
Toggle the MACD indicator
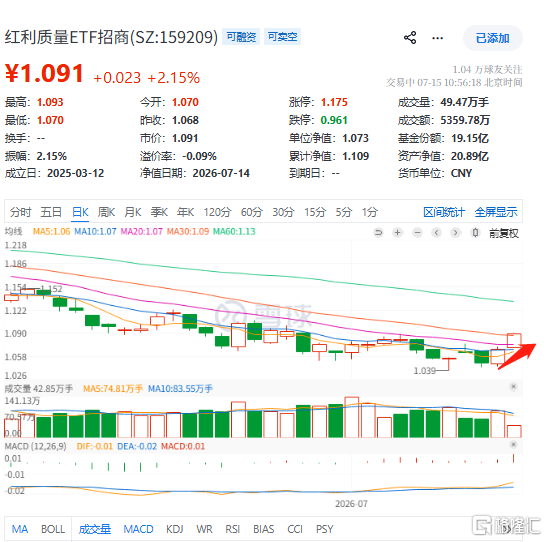138,529
